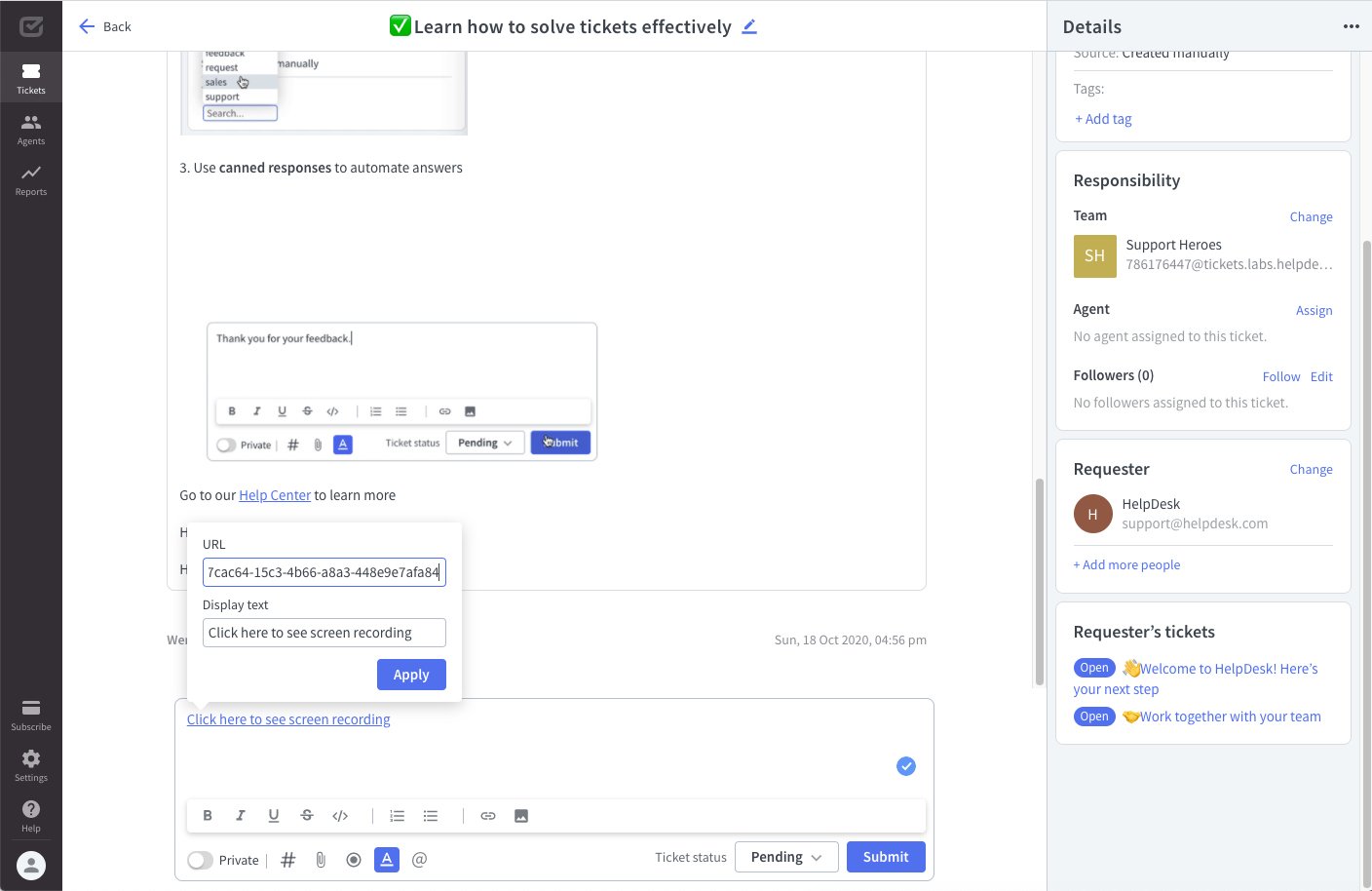Edit the ticket title with pencil icon
The image size is (1372, 891).
(749, 26)
